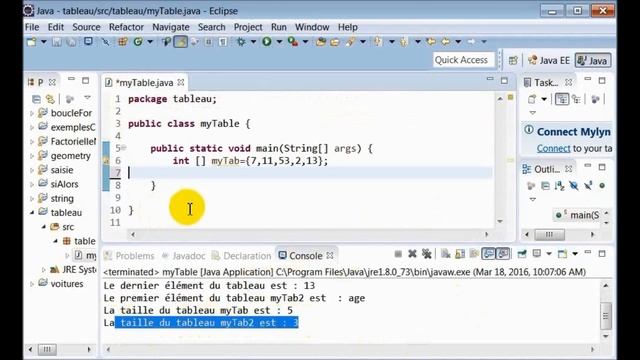Expand the geometry project
Screen dimensions: 640x360
click(32, 156)
